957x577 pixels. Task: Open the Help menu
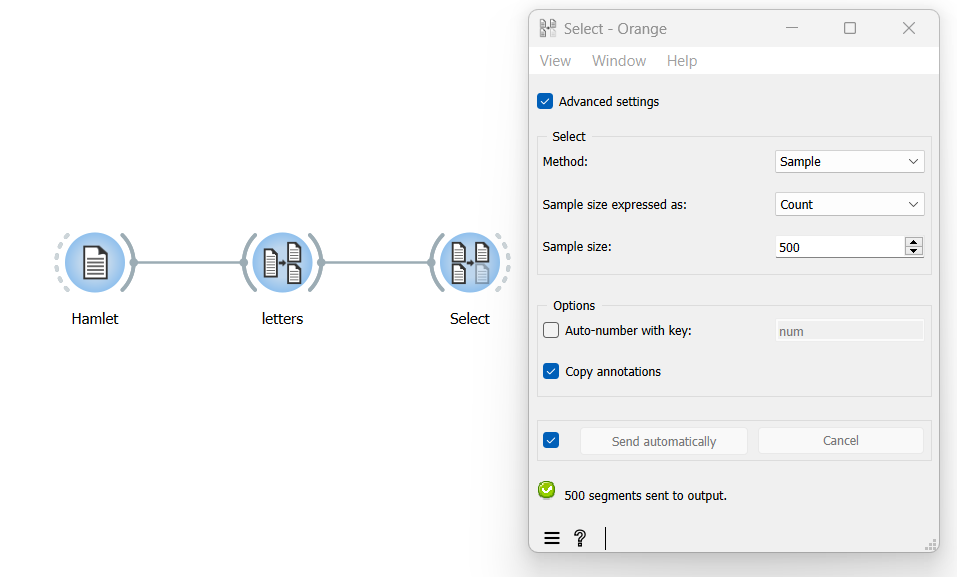[682, 60]
